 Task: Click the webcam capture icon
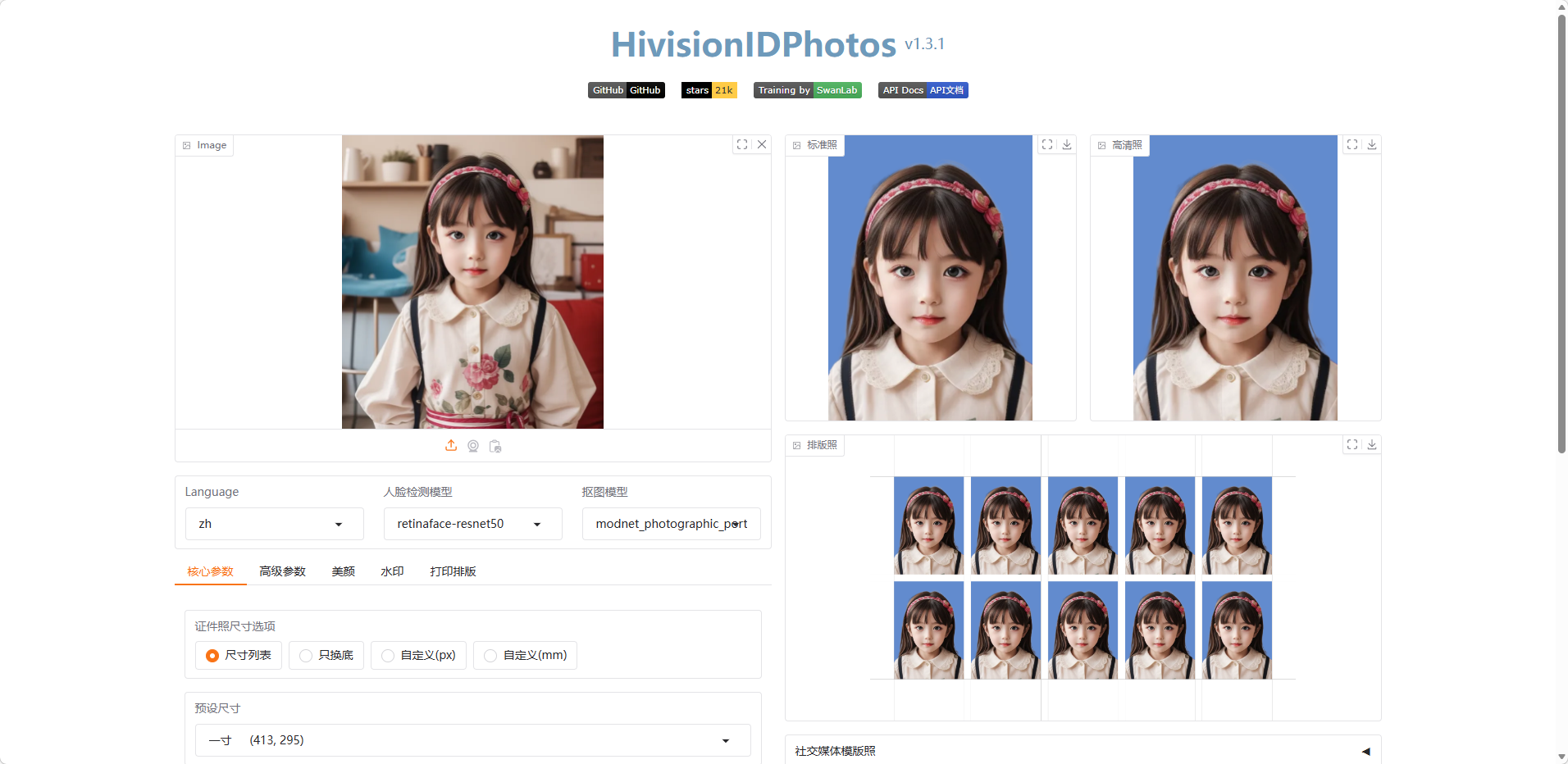473,446
